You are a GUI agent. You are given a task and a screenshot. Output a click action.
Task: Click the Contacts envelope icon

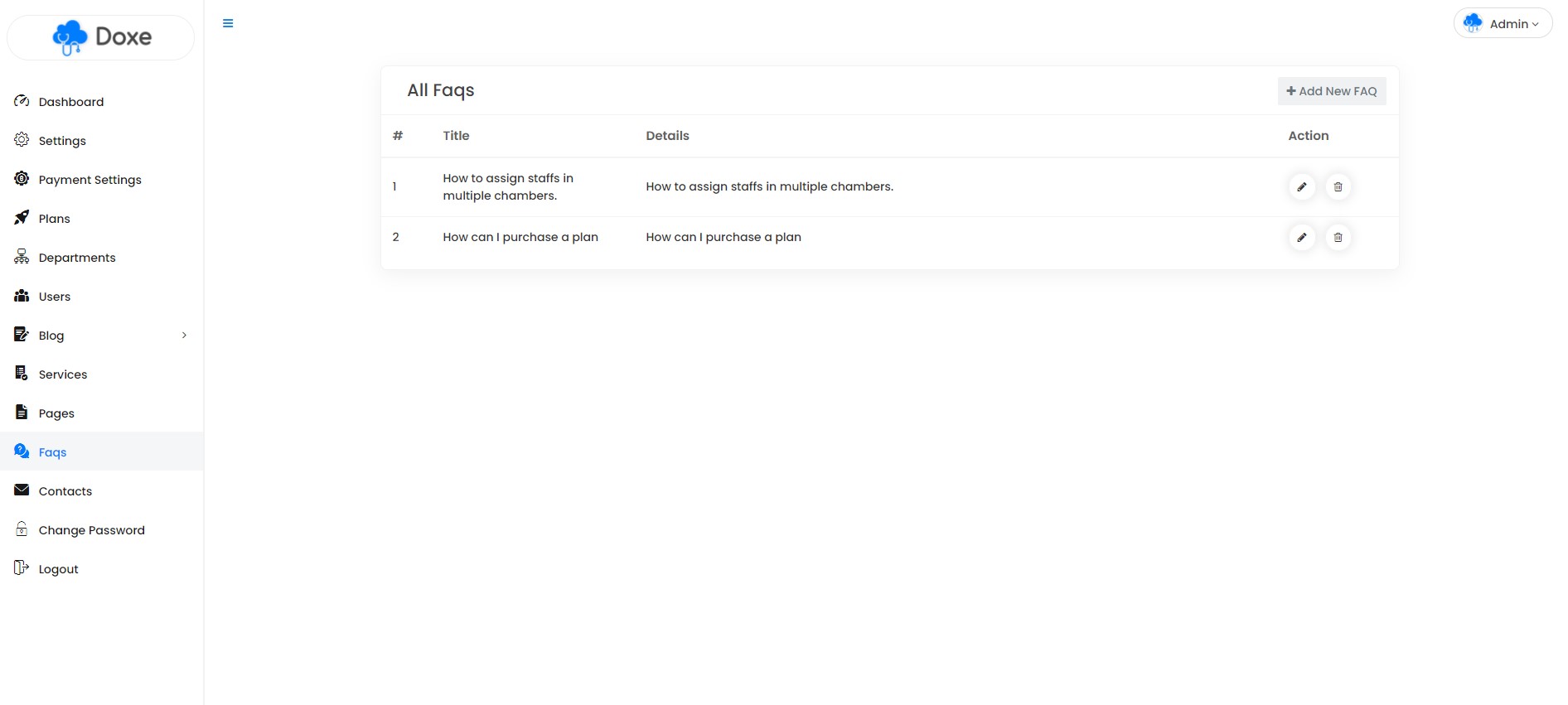[x=22, y=490]
